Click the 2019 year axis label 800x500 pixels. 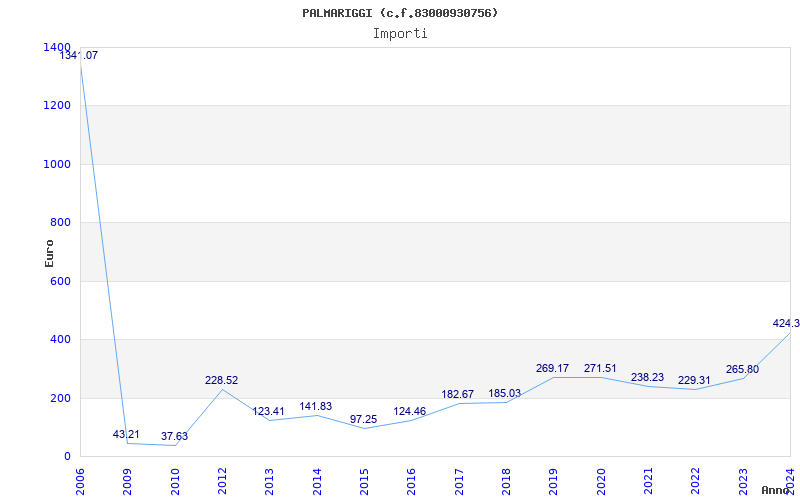click(x=554, y=482)
